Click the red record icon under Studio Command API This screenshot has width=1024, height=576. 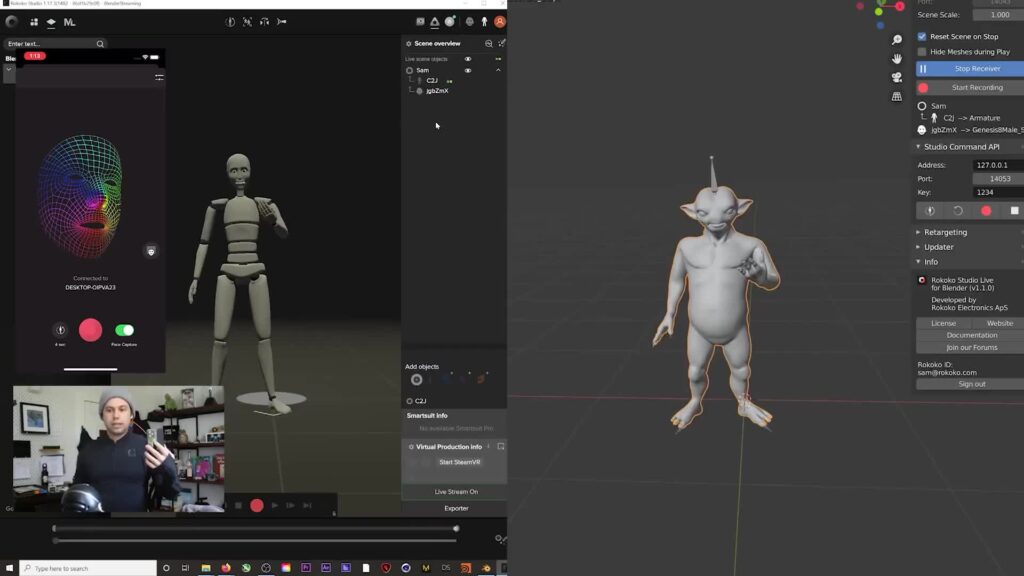[986, 211]
